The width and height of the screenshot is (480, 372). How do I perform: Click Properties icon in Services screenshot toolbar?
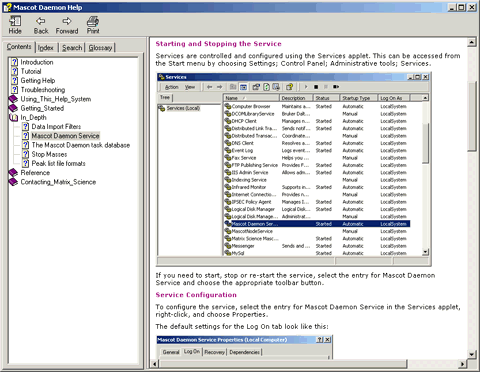[256, 87]
